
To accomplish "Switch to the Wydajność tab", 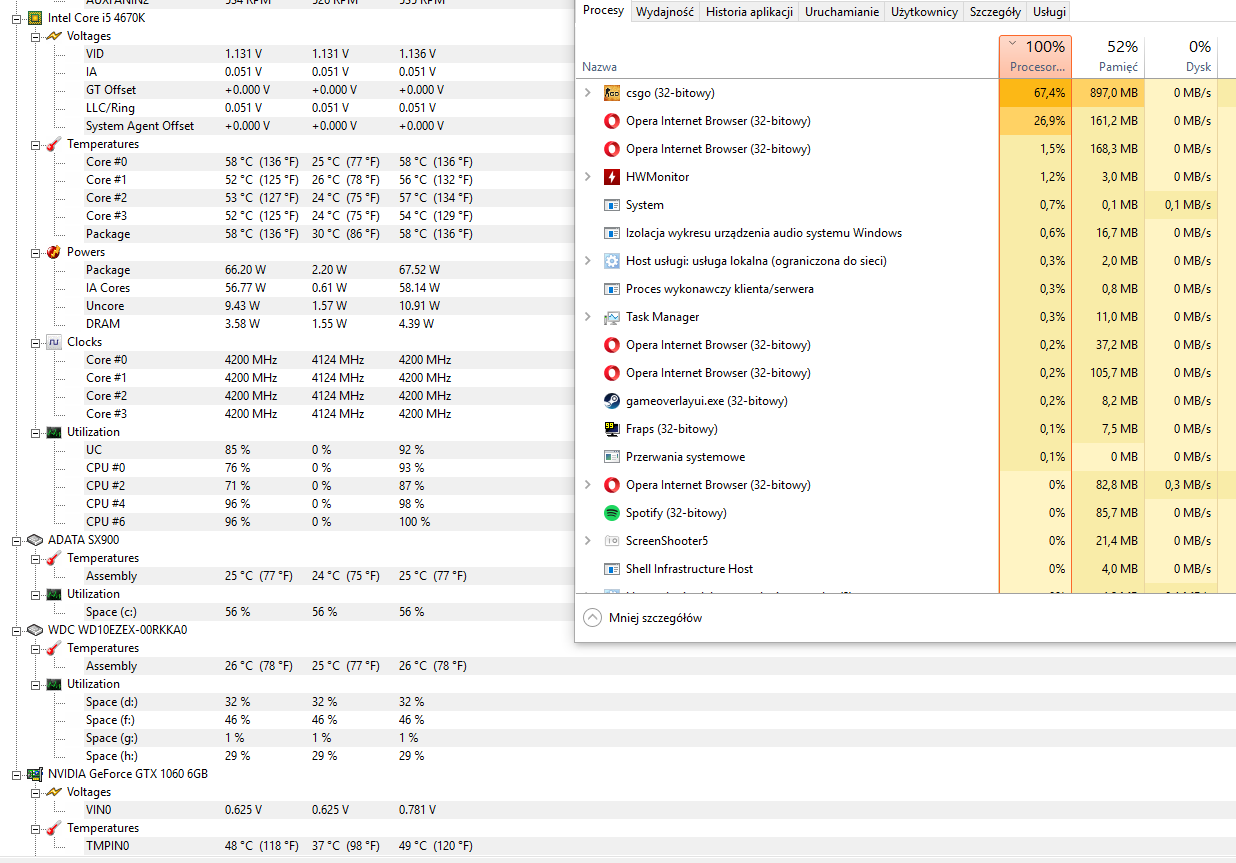I will pos(665,12).
